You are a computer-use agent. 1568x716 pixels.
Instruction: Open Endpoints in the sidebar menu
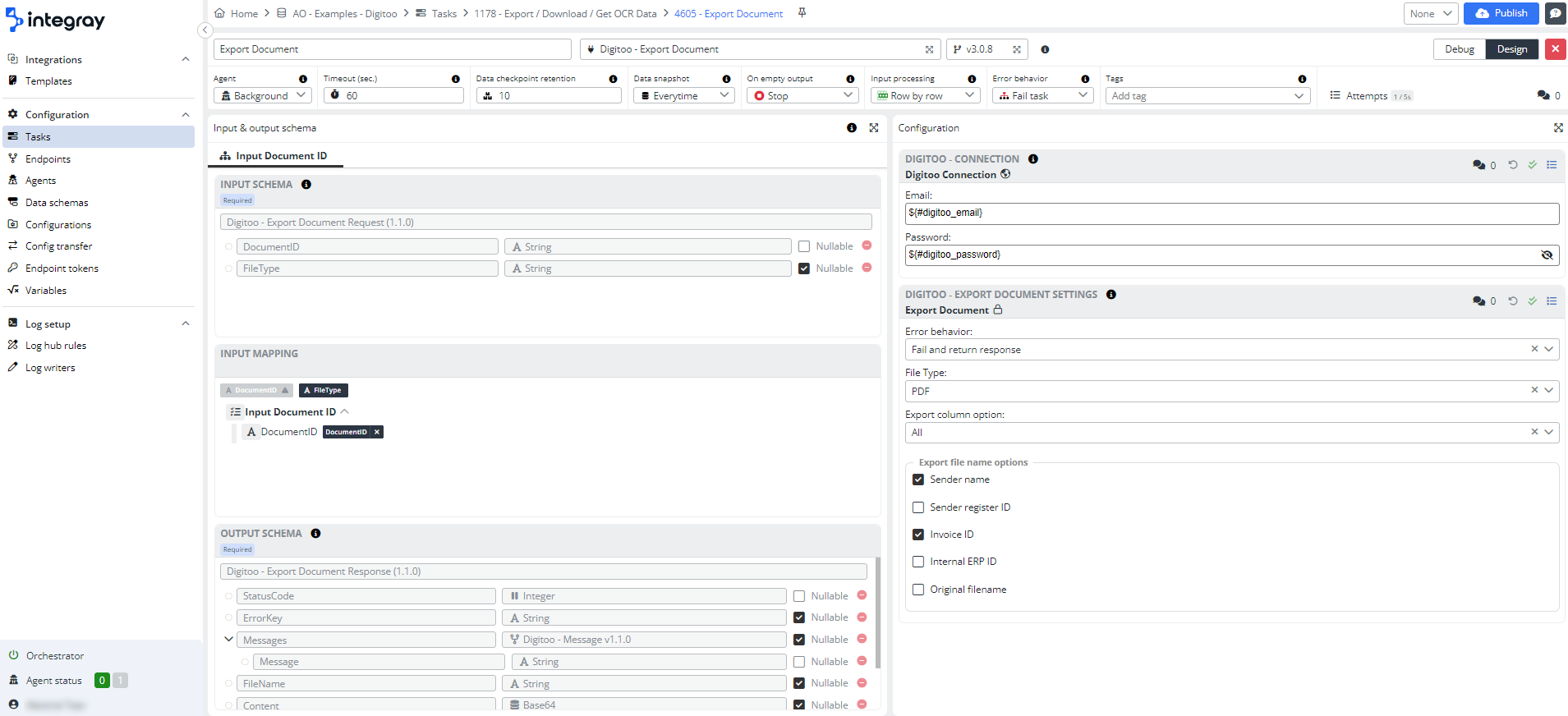48,159
